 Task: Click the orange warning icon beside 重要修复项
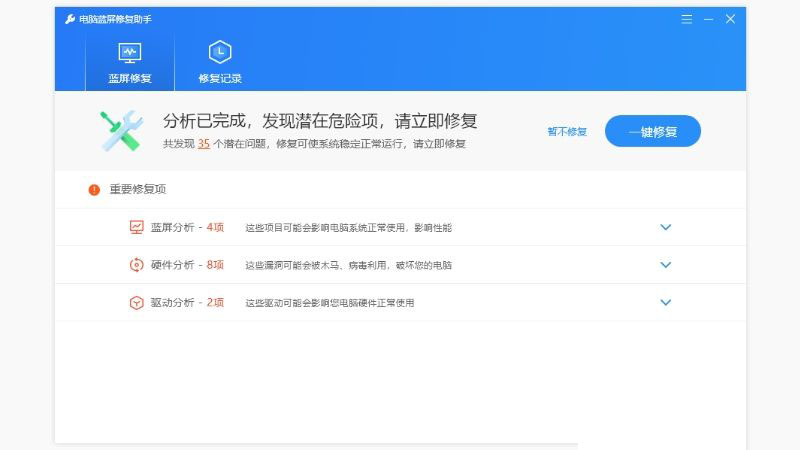pyautogui.click(x=94, y=189)
